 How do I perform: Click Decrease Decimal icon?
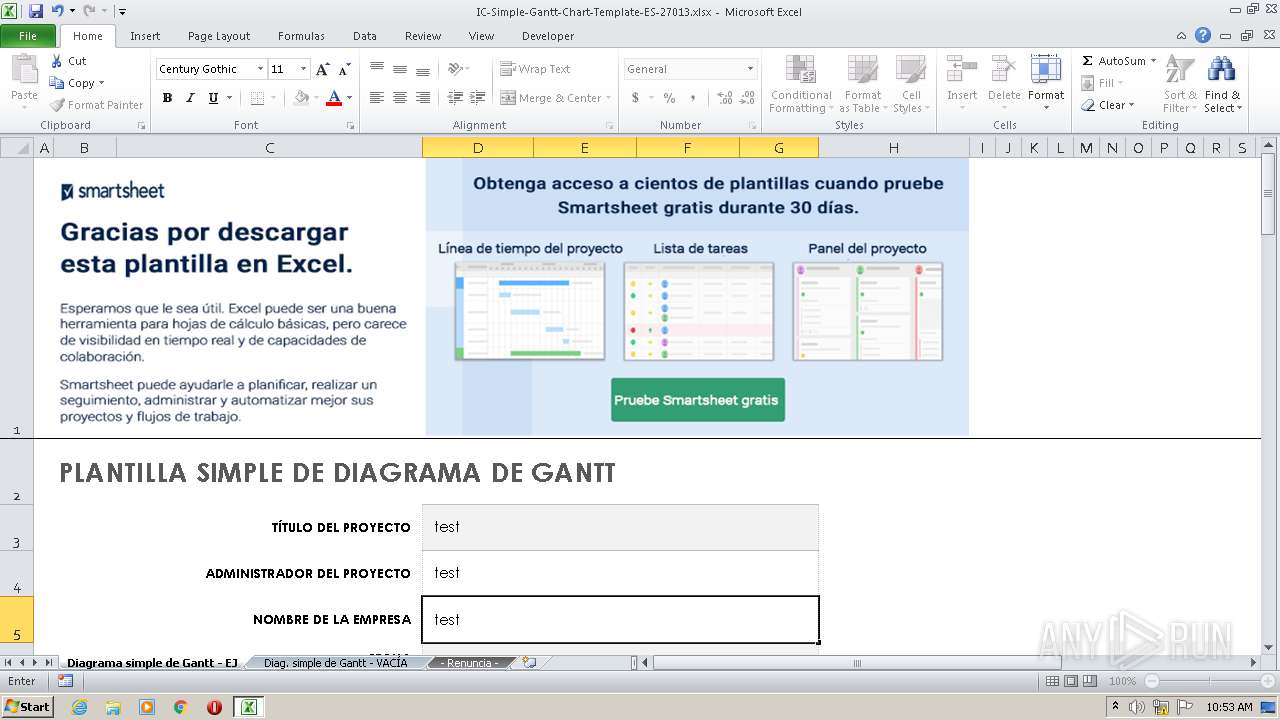[749, 98]
